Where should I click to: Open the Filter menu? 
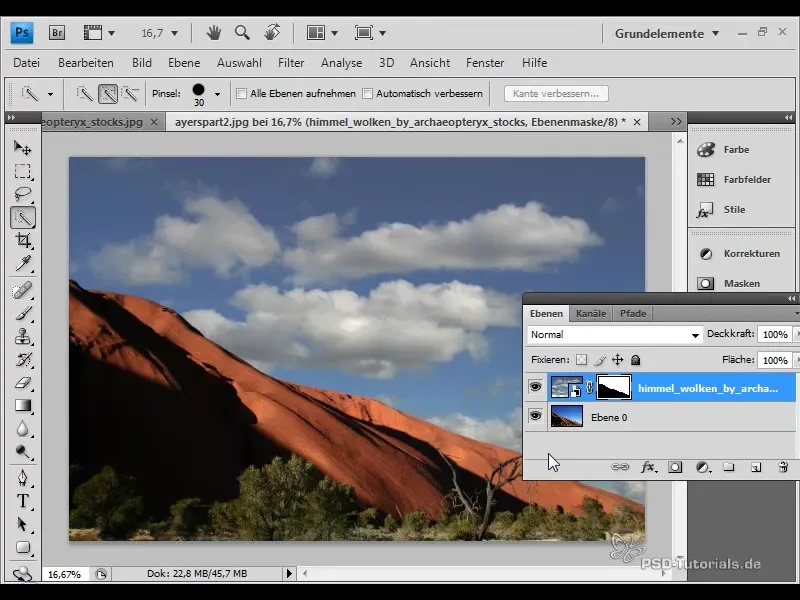tap(291, 63)
